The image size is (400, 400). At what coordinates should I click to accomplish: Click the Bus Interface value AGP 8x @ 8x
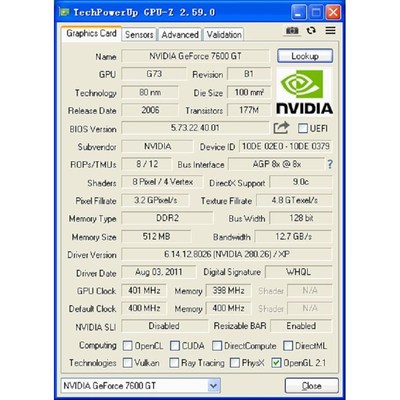coord(276,164)
